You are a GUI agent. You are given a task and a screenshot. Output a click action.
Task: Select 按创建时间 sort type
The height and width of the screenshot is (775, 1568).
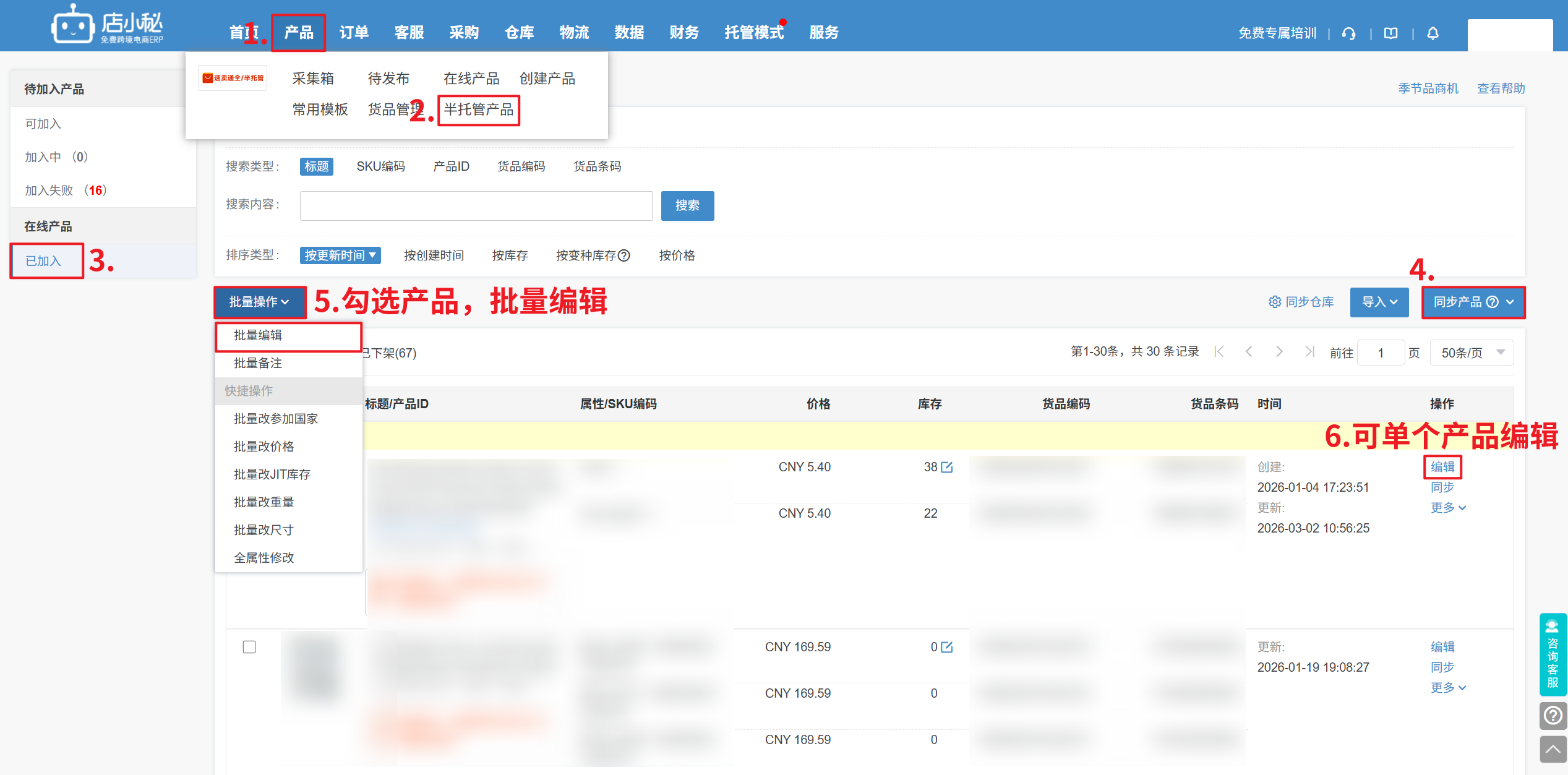point(434,255)
